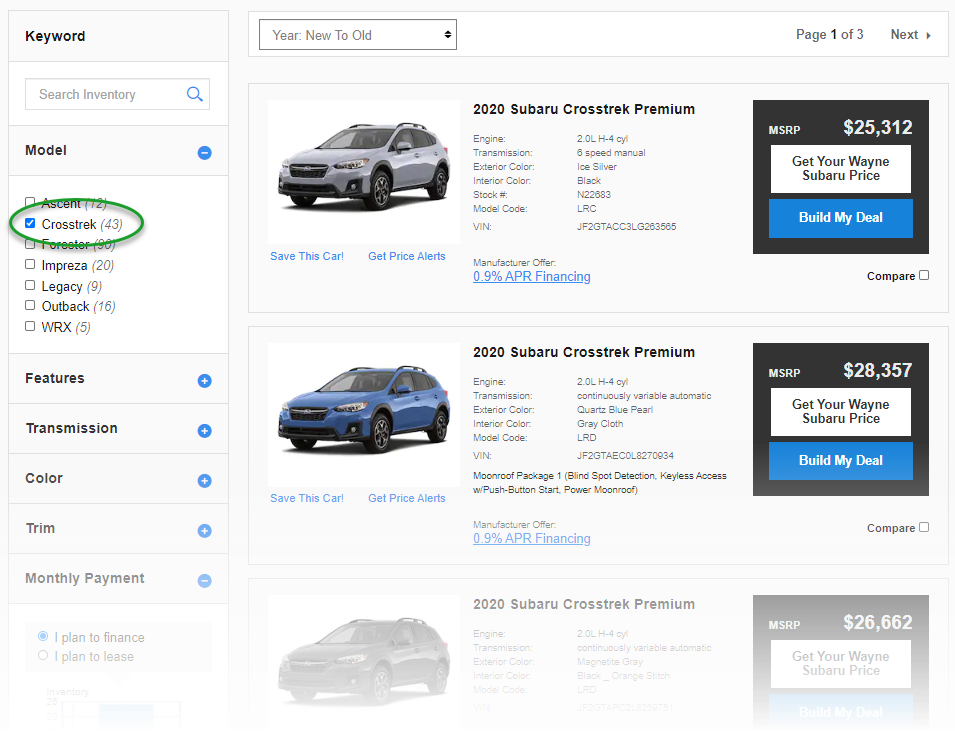Click the Model filter heading

(46, 150)
